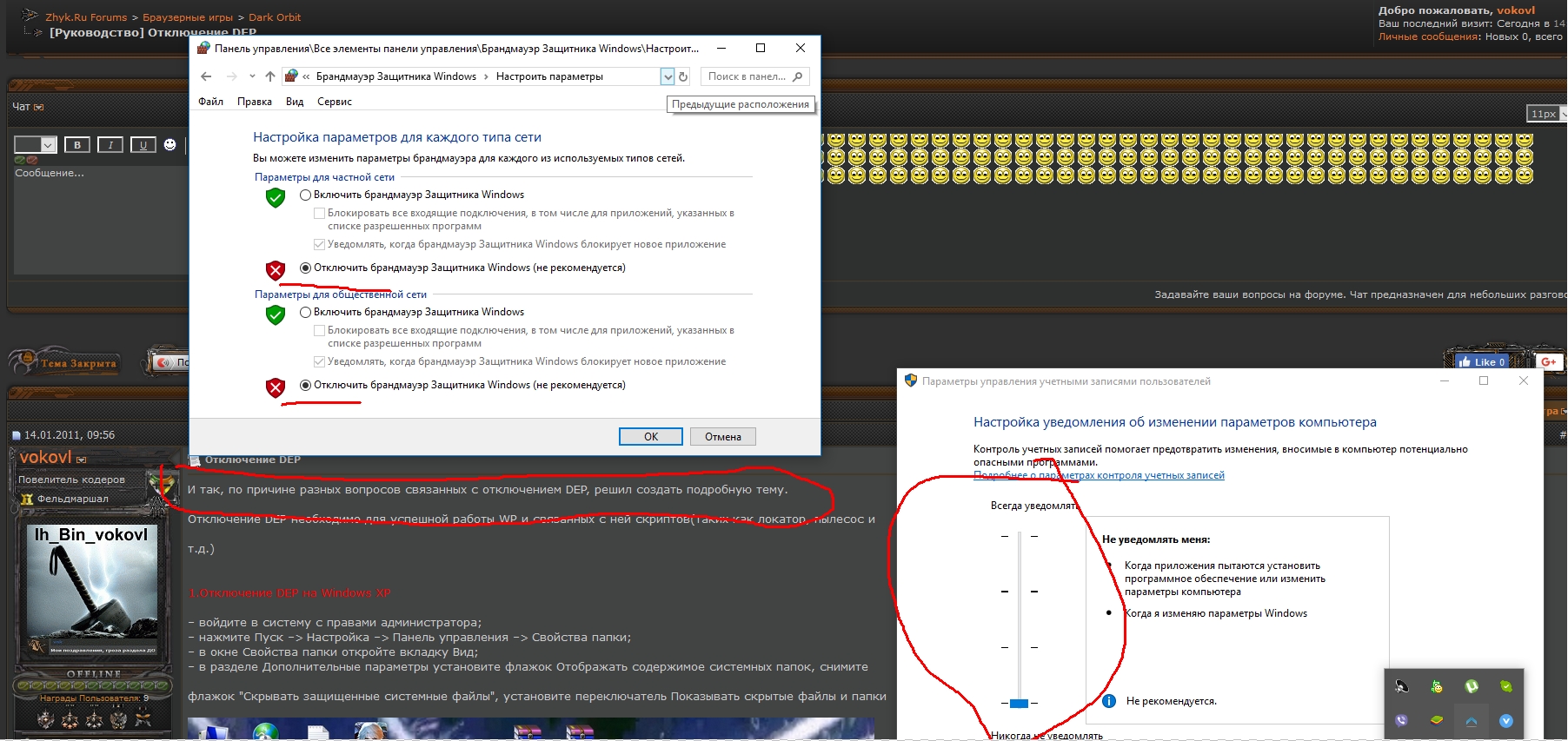The image size is (1568, 741).
Task: Expand the address bar previous locations dropdown
Action: (668, 76)
